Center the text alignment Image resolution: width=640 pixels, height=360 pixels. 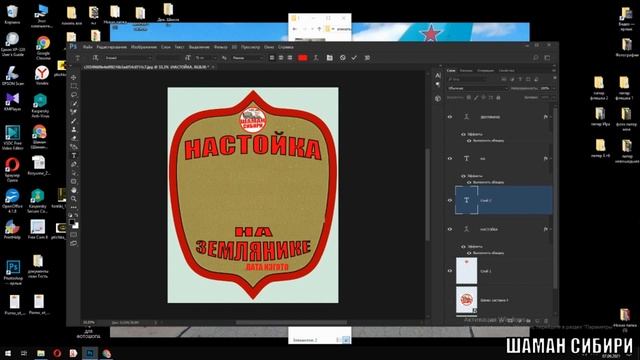tap(281, 58)
